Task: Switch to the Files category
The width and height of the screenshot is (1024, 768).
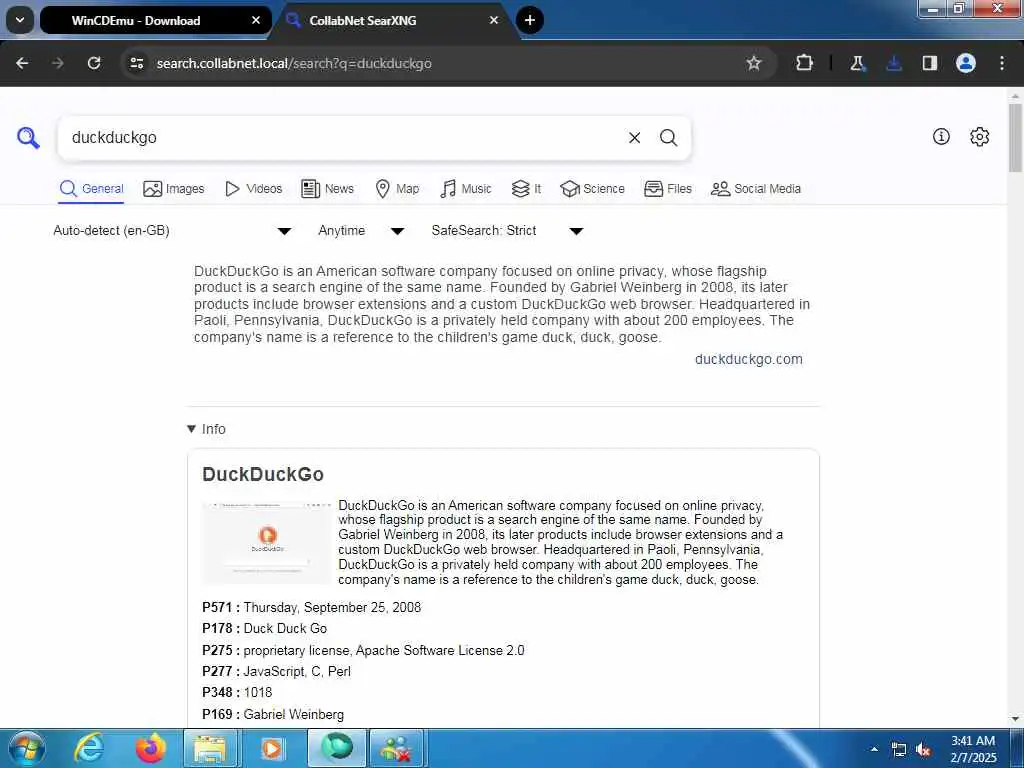Action: [667, 189]
